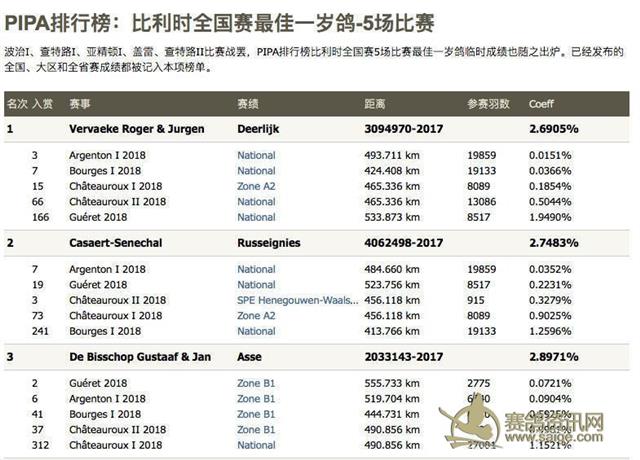Open the SPE Henegouwen-Waals... link
This screenshot has width=640, height=460.
click(298, 300)
